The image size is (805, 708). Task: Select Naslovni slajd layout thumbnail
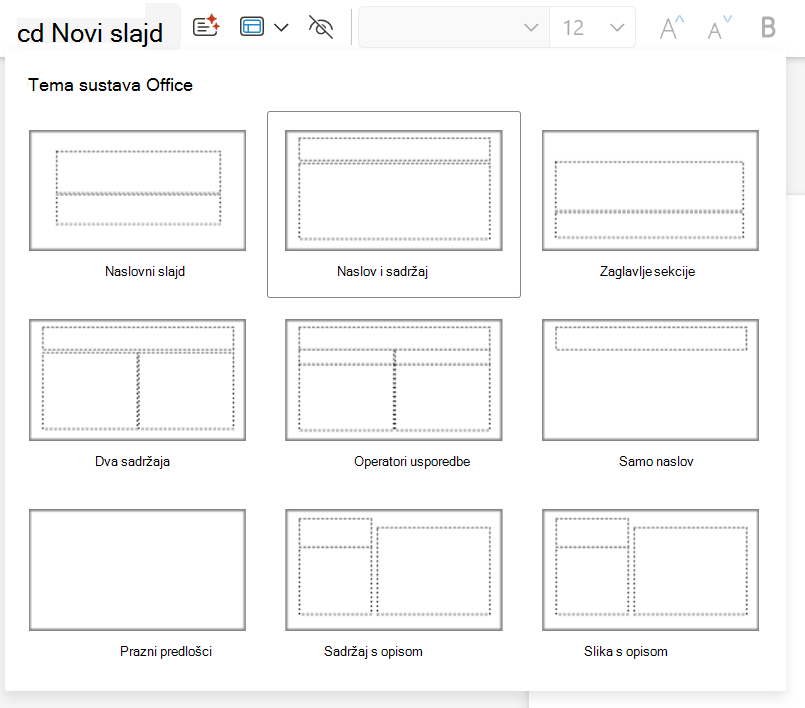point(137,190)
